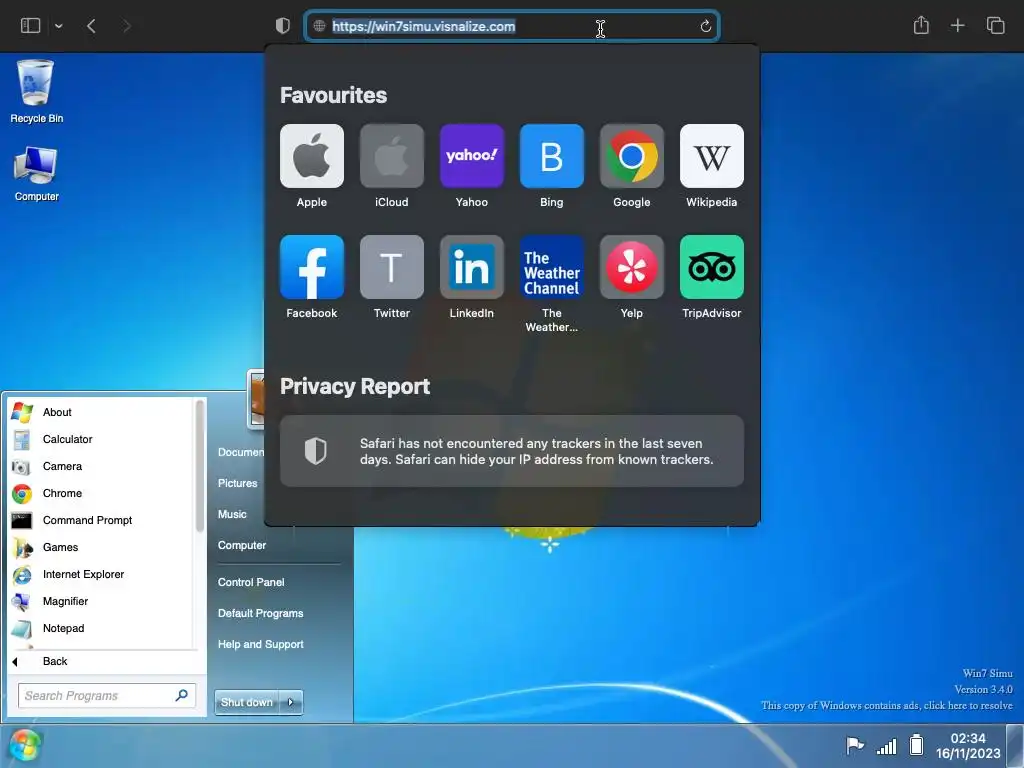
Task: Open Computer link in Start menu
Action: coord(242,545)
